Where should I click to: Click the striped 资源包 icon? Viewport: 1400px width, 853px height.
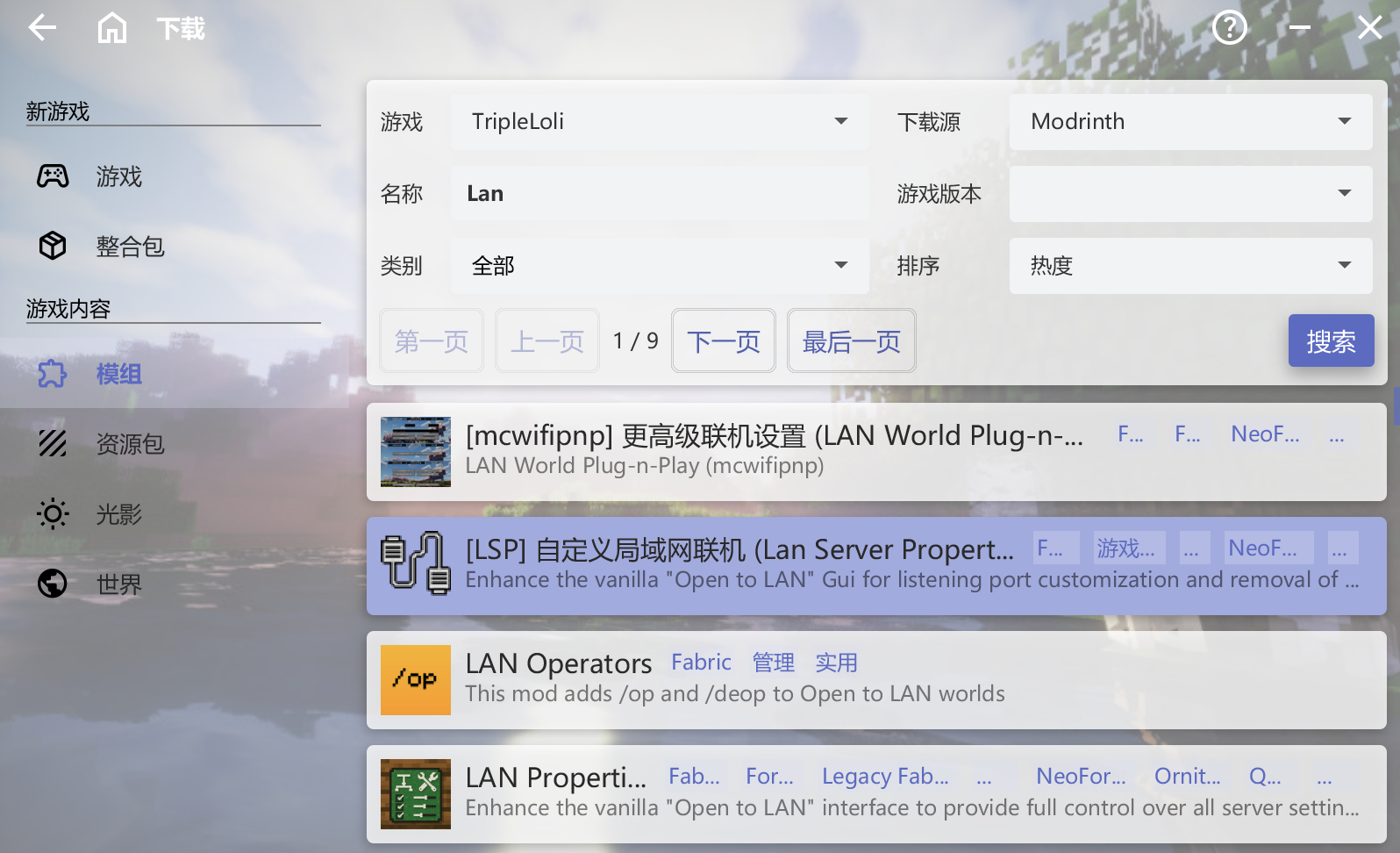[53, 444]
